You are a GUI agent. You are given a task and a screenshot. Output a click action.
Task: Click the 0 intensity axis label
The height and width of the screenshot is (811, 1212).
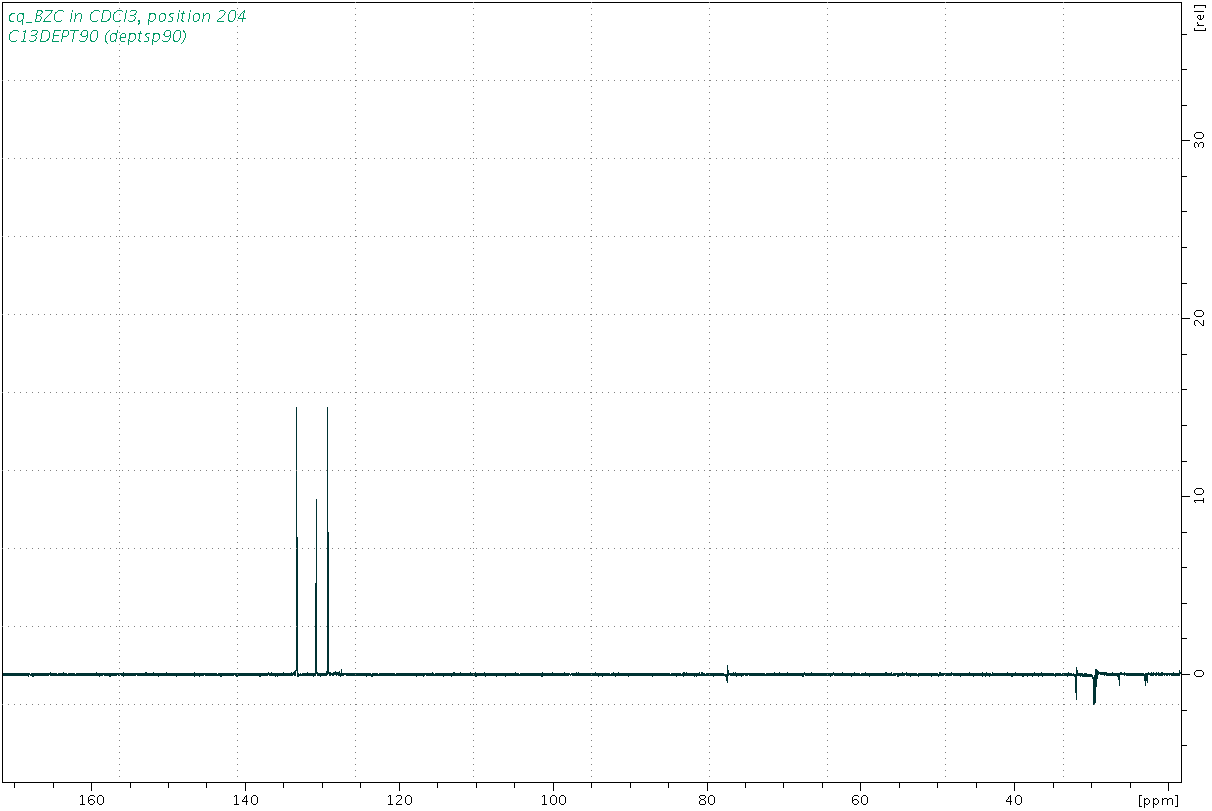[1198, 674]
